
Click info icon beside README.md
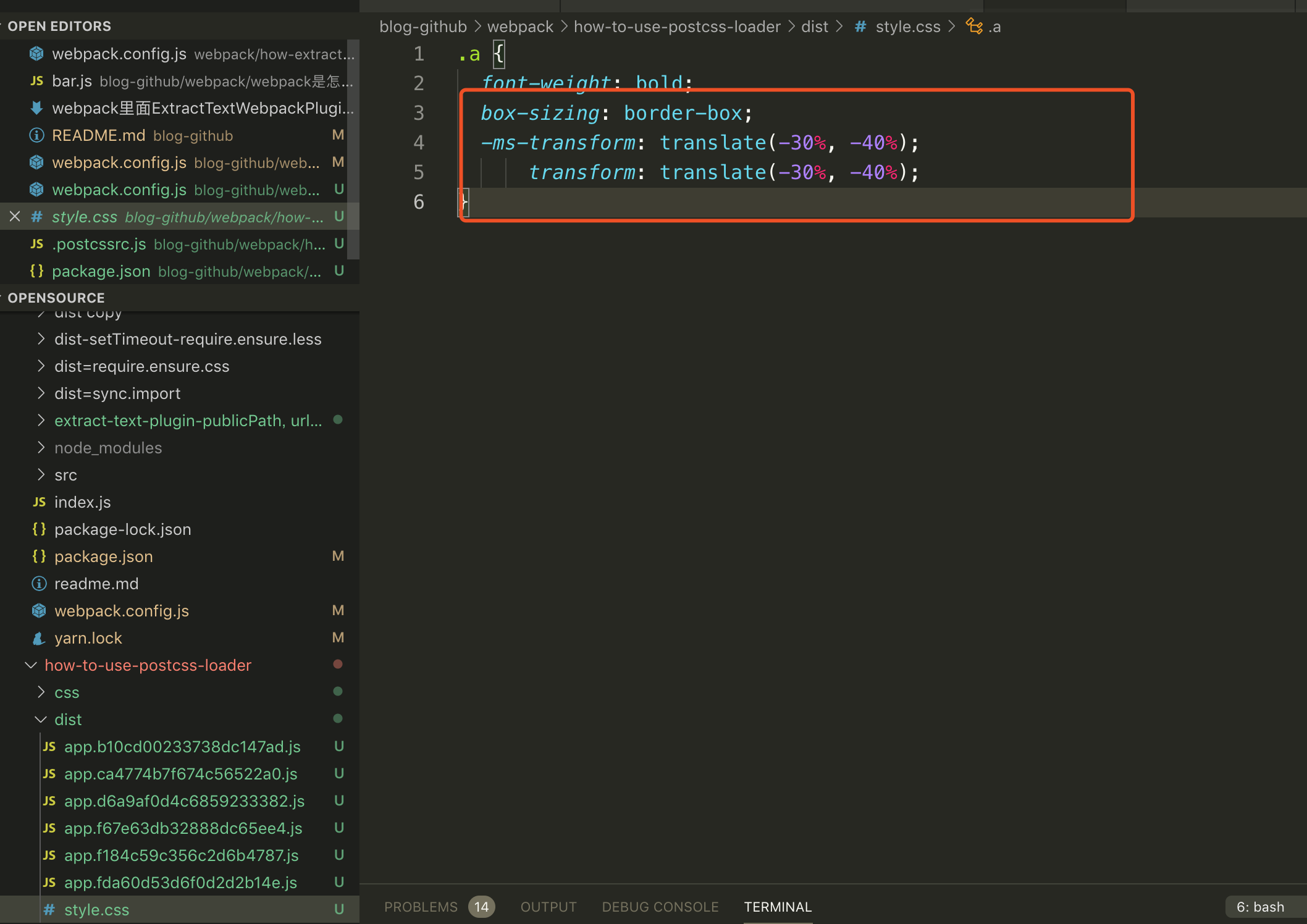tap(36, 135)
